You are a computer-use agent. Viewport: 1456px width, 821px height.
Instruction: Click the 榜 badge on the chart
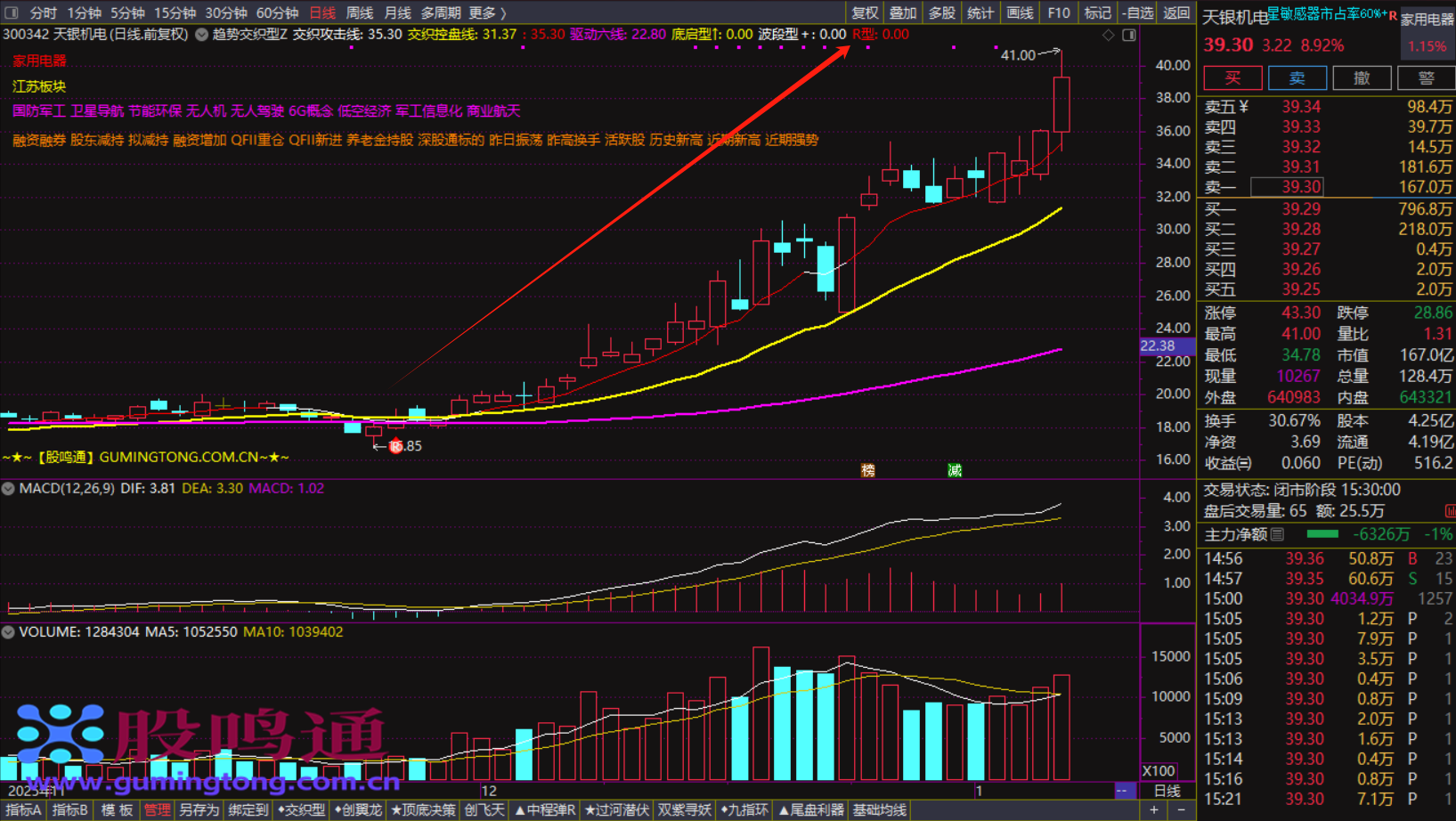pos(867,470)
